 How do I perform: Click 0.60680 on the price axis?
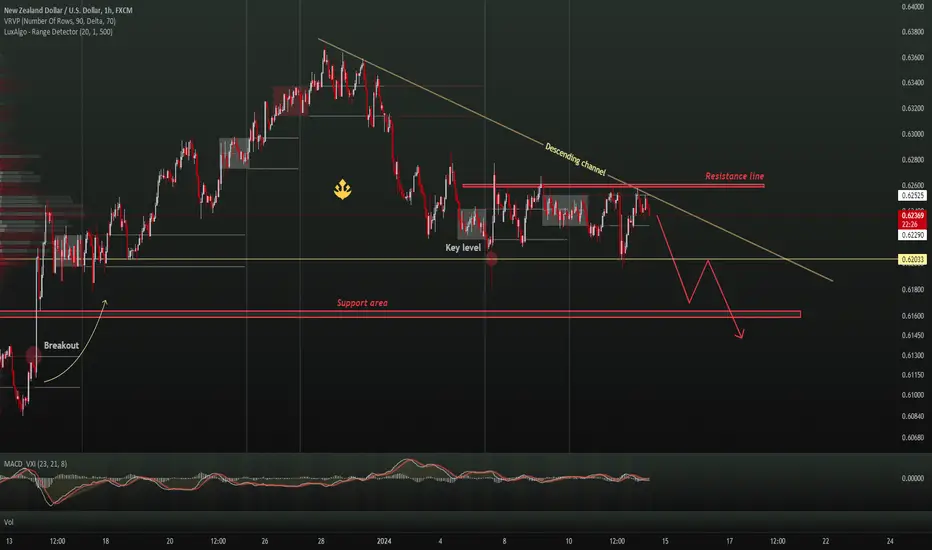(x=913, y=438)
